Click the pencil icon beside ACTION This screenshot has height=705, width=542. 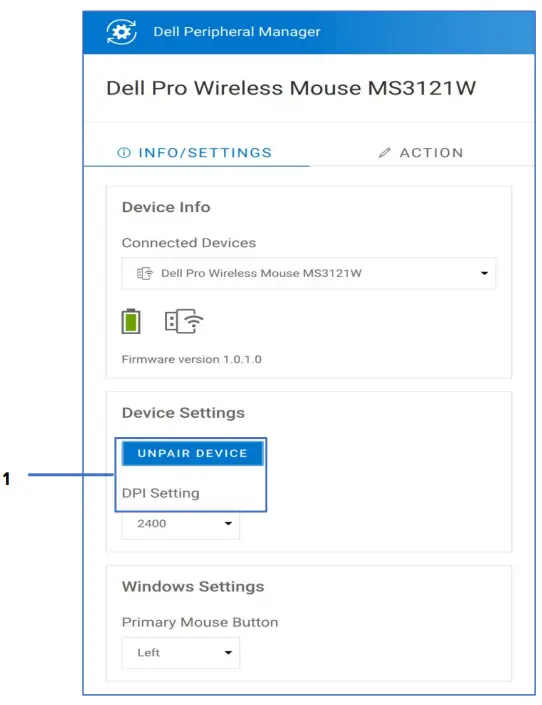385,153
